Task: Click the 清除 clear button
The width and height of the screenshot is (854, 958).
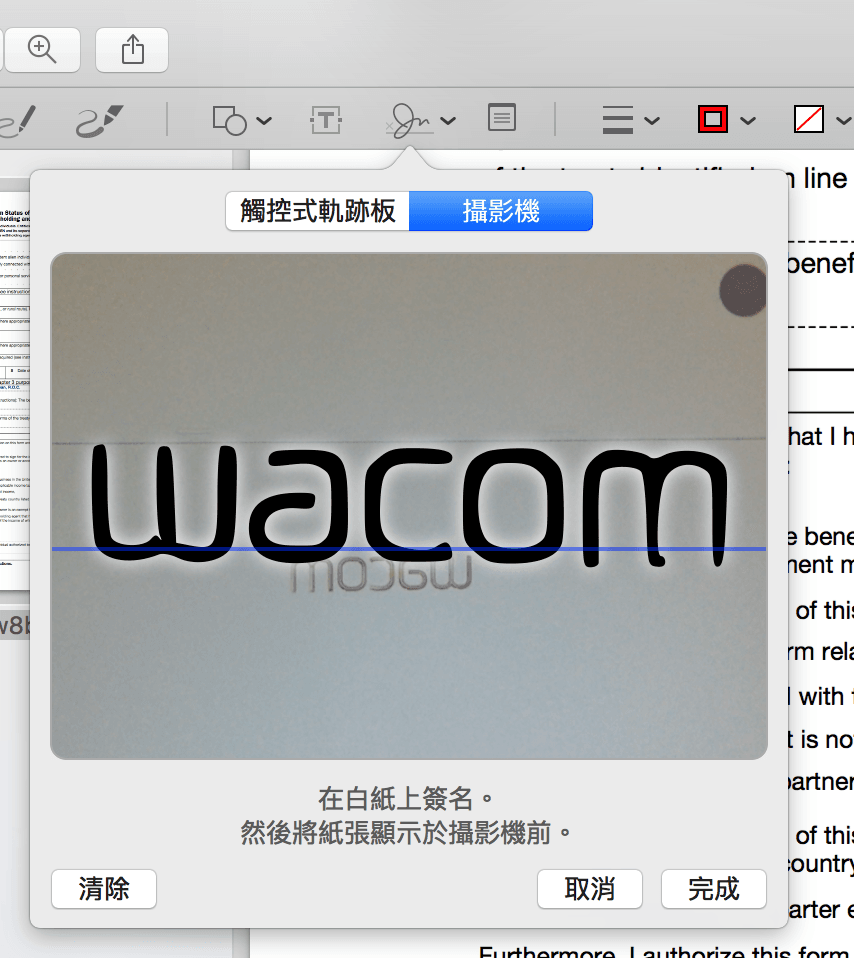Action: [104, 889]
